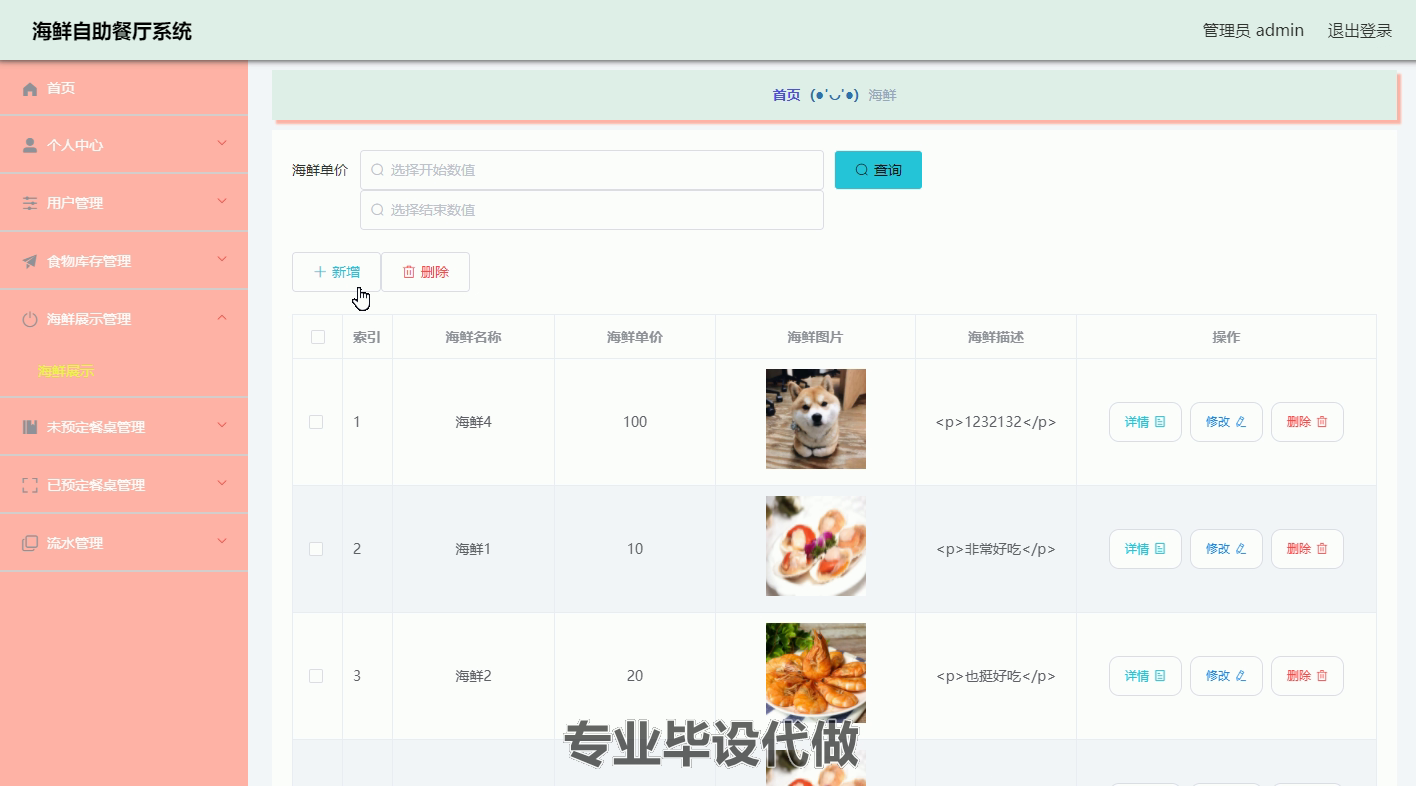Viewport: 1416px width, 786px height.
Task: Click the magnifier icon in 选择结束数值 field
Action: 377,210
